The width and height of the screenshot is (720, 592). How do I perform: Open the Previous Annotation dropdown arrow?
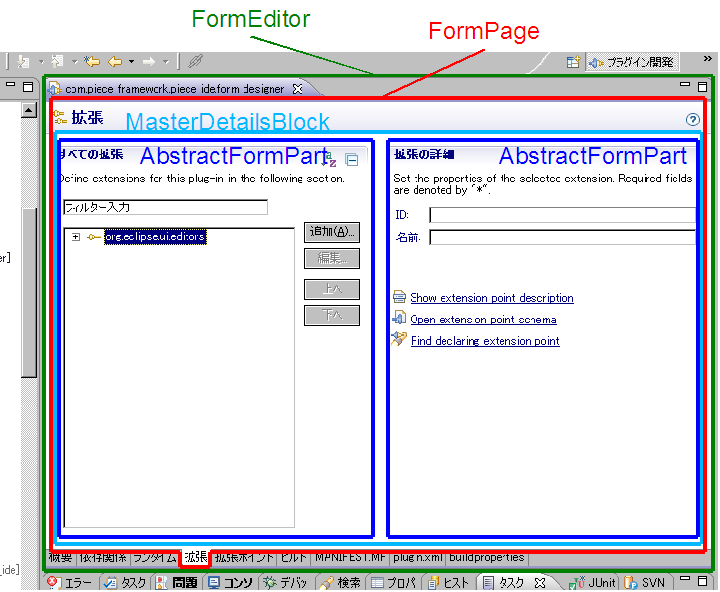(x=74, y=62)
